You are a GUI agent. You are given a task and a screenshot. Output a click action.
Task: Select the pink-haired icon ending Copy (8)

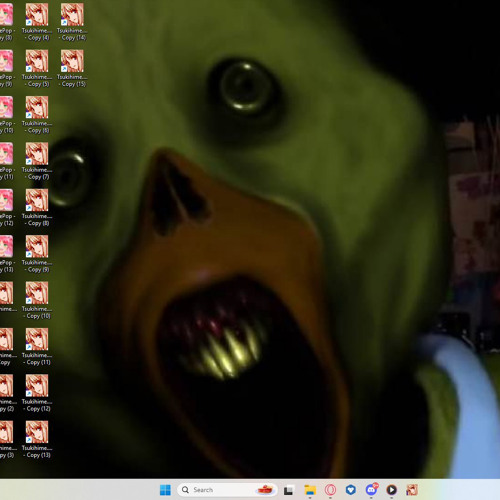tap(7, 22)
